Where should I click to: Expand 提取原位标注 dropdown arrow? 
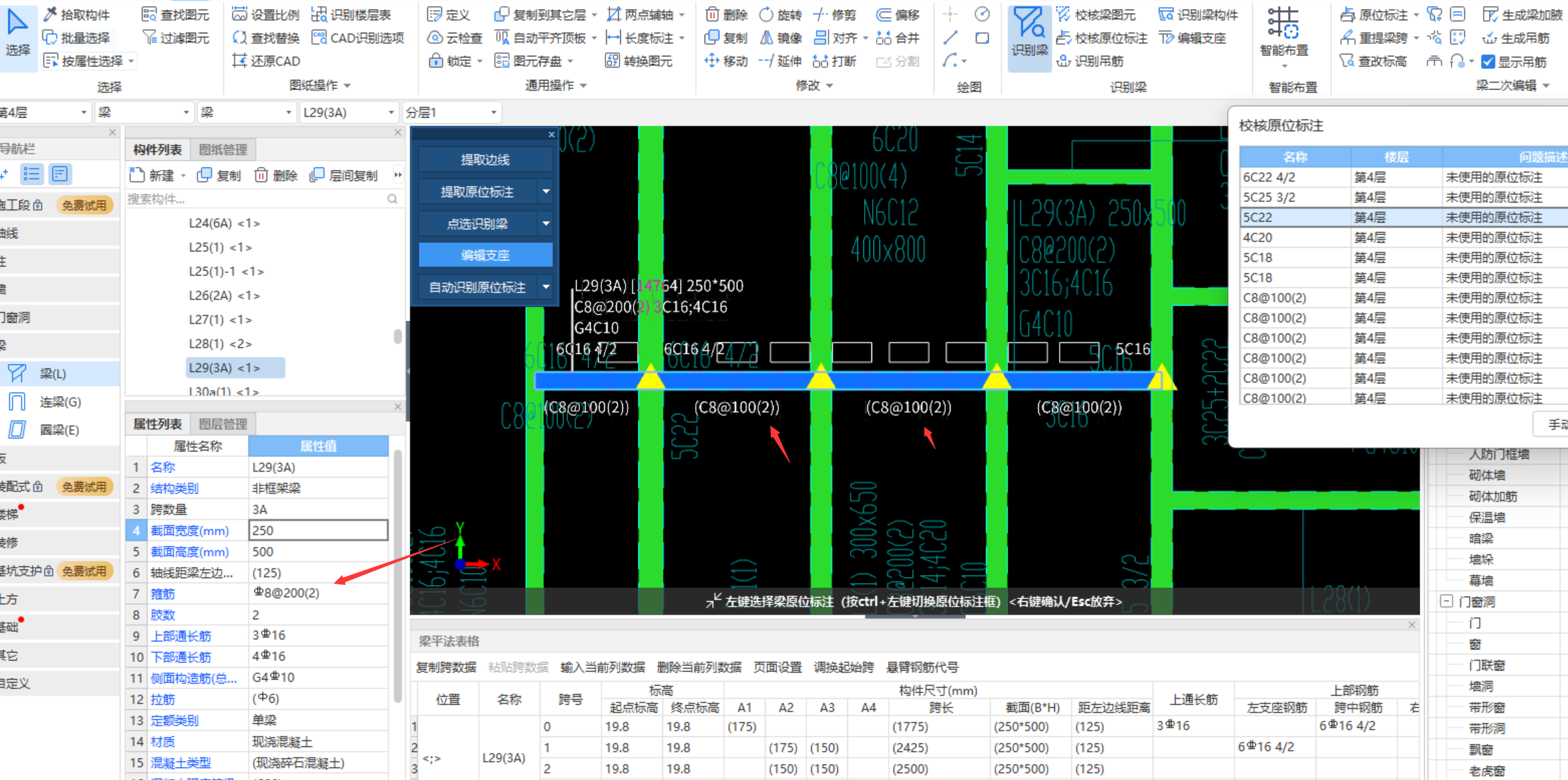[546, 192]
